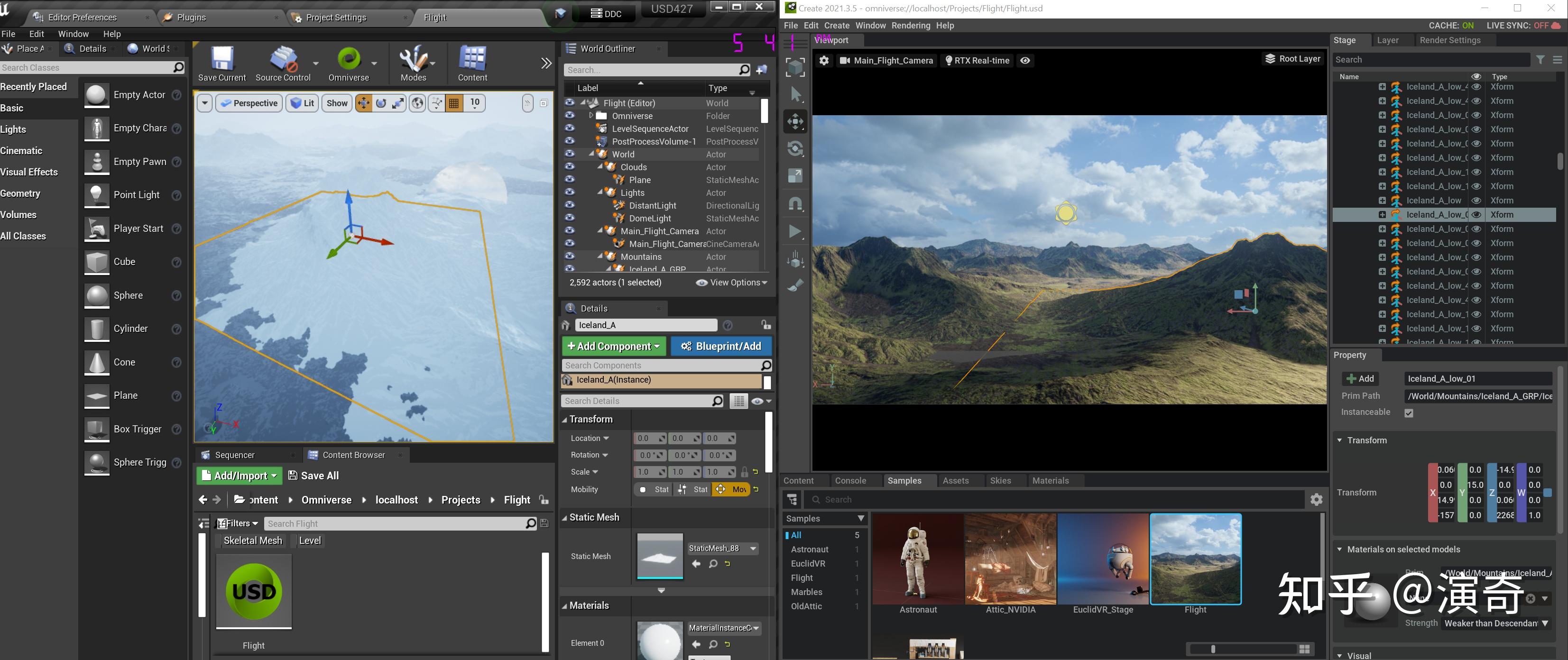The width and height of the screenshot is (1568, 660).
Task: Open the Perspective view dropdown
Action: click(x=249, y=103)
